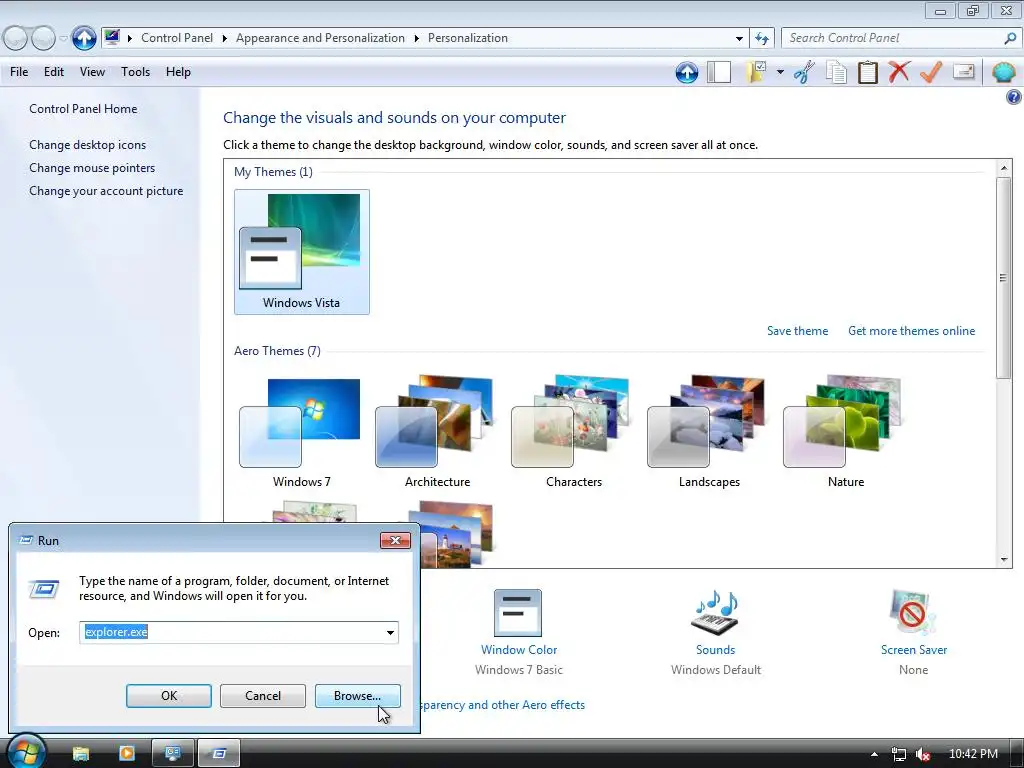Open the recent pages dropdown near Back
The width and height of the screenshot is (1024, 768).
63,39
